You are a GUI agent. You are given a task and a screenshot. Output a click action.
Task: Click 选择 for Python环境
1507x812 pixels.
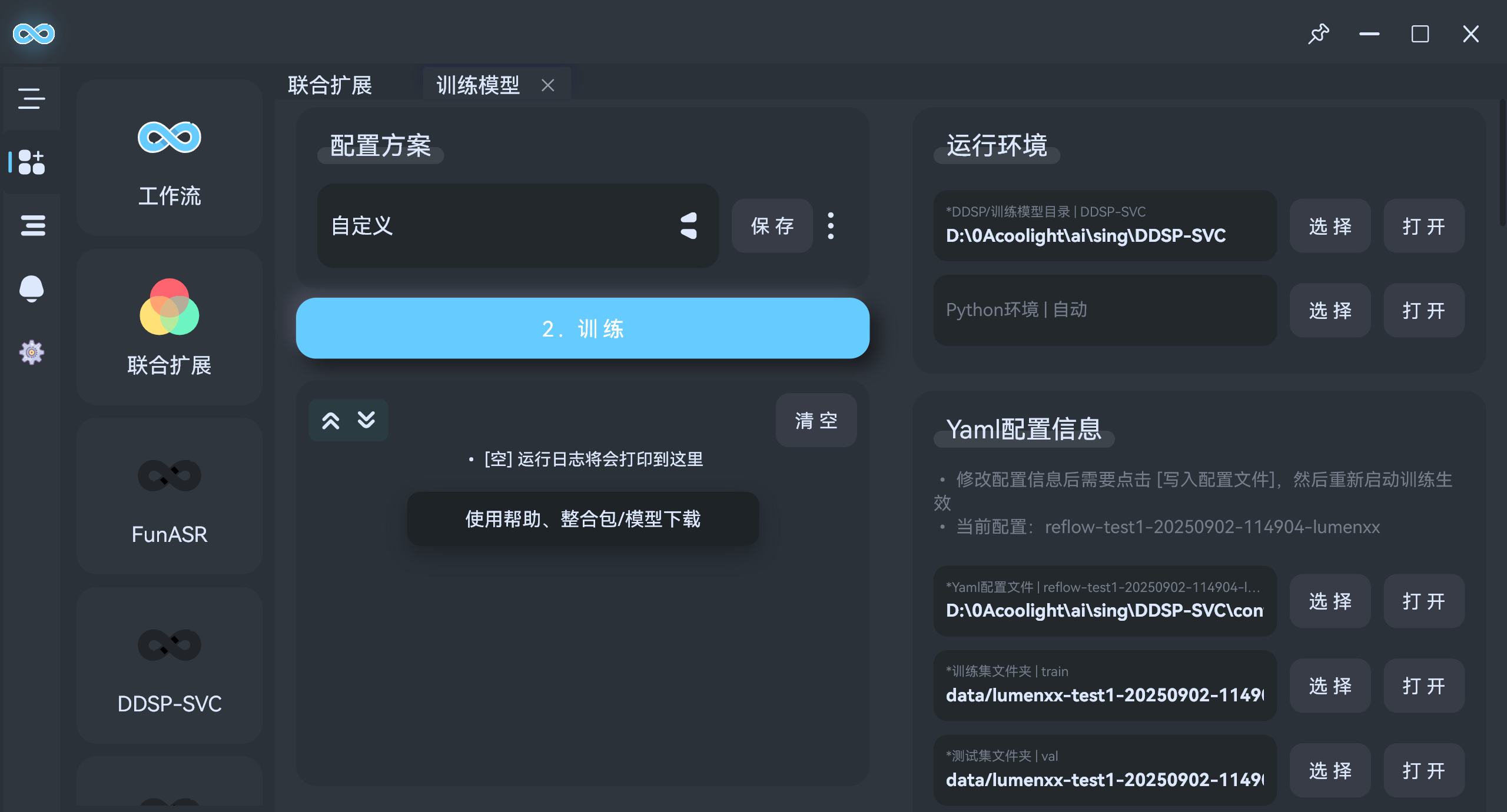(1330, 310)
